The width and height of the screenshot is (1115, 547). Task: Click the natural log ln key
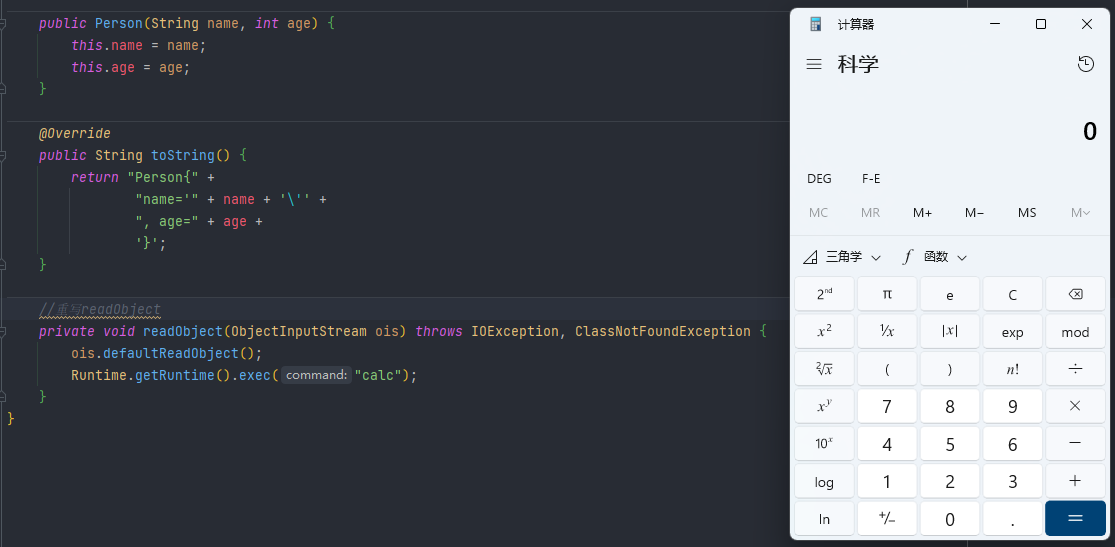pyautogui.click(x=824, y=519)
